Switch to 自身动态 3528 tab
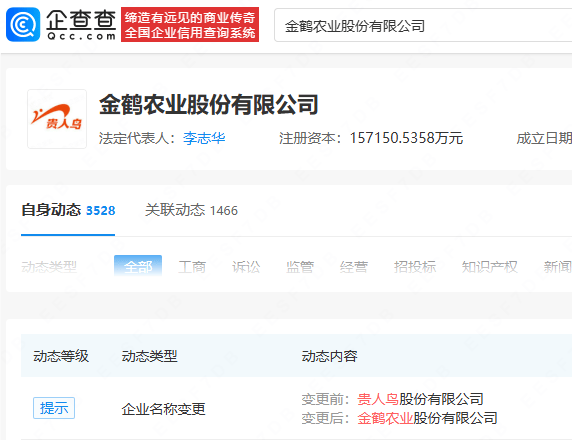 68,210
